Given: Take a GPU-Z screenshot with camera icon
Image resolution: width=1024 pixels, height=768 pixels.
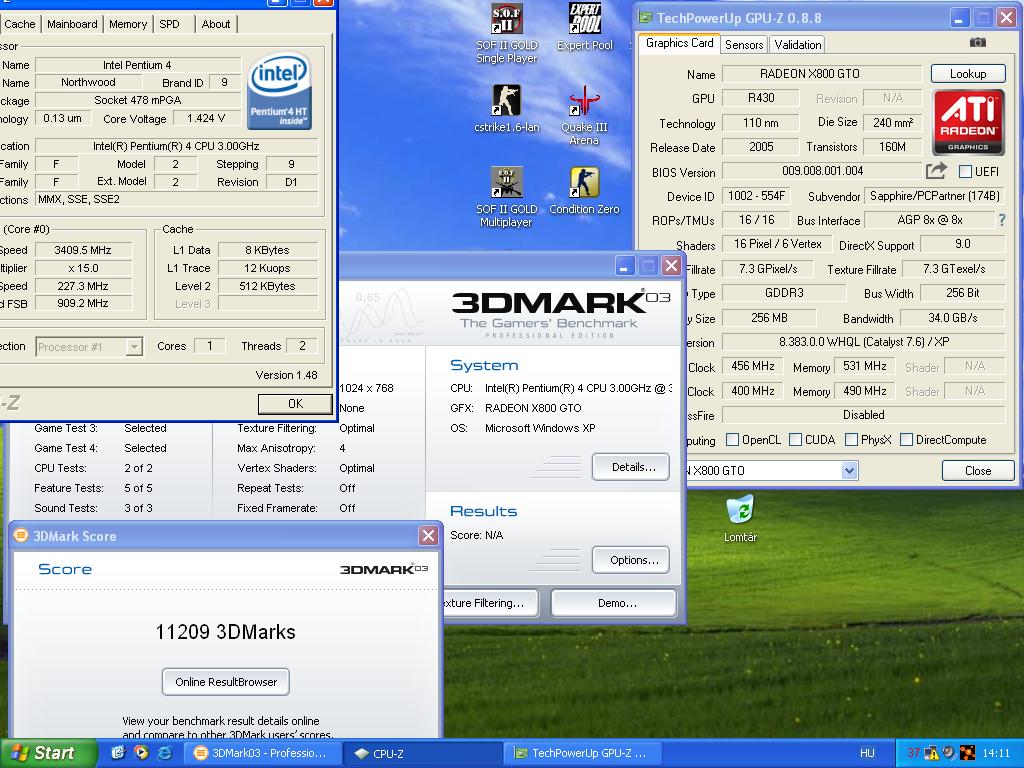Looking at the screenshot, I should (x=978, y=42).
